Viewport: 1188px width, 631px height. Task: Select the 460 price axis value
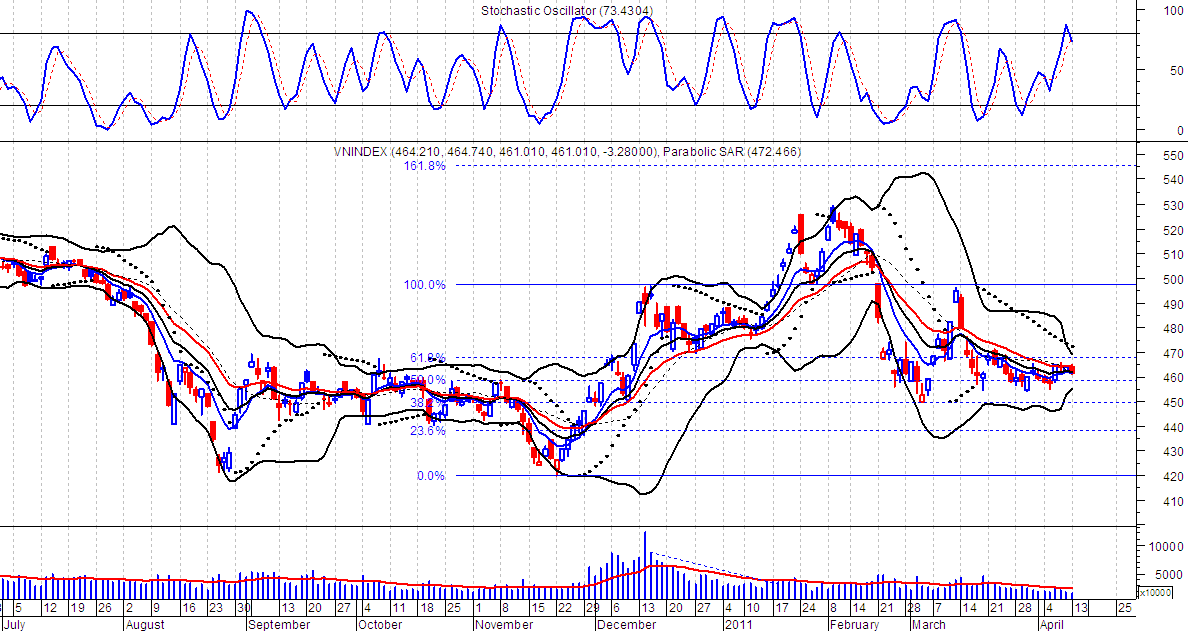click(1173, 377)
